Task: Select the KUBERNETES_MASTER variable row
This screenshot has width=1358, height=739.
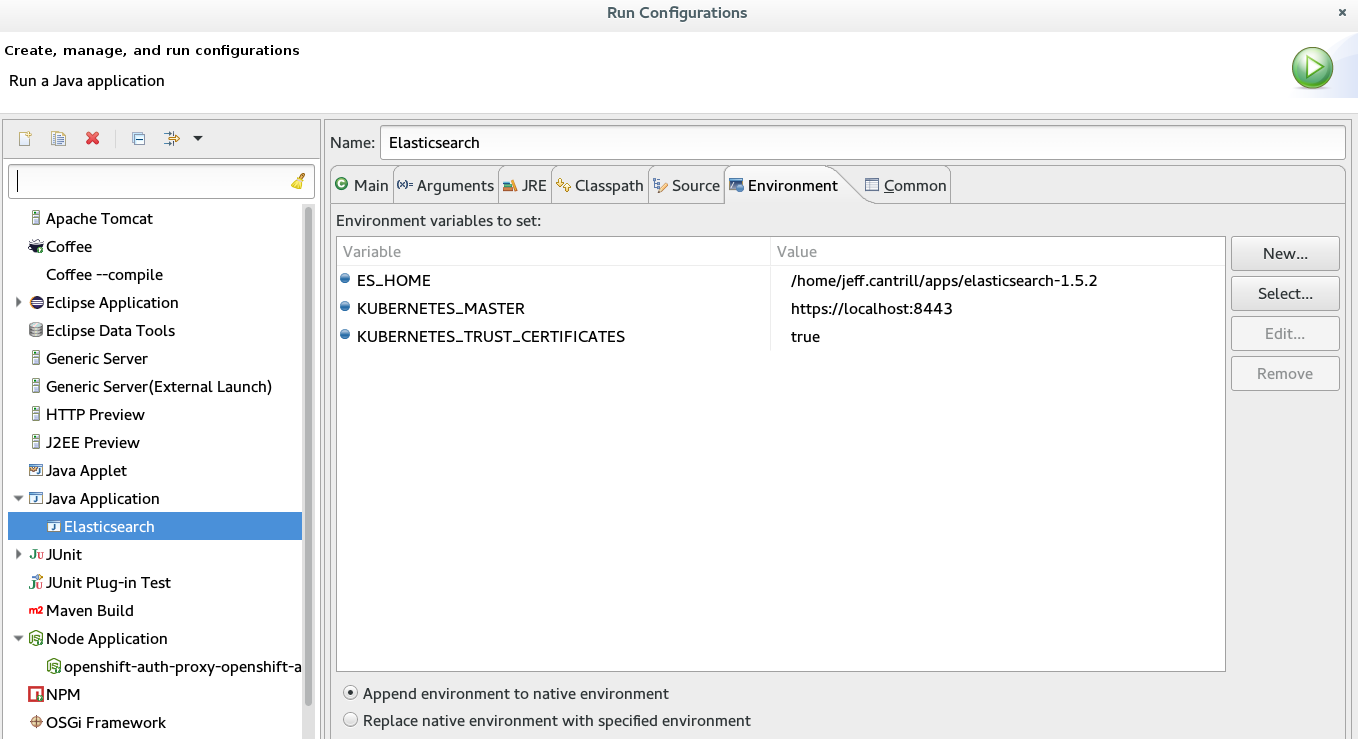Action: [780, 308]
